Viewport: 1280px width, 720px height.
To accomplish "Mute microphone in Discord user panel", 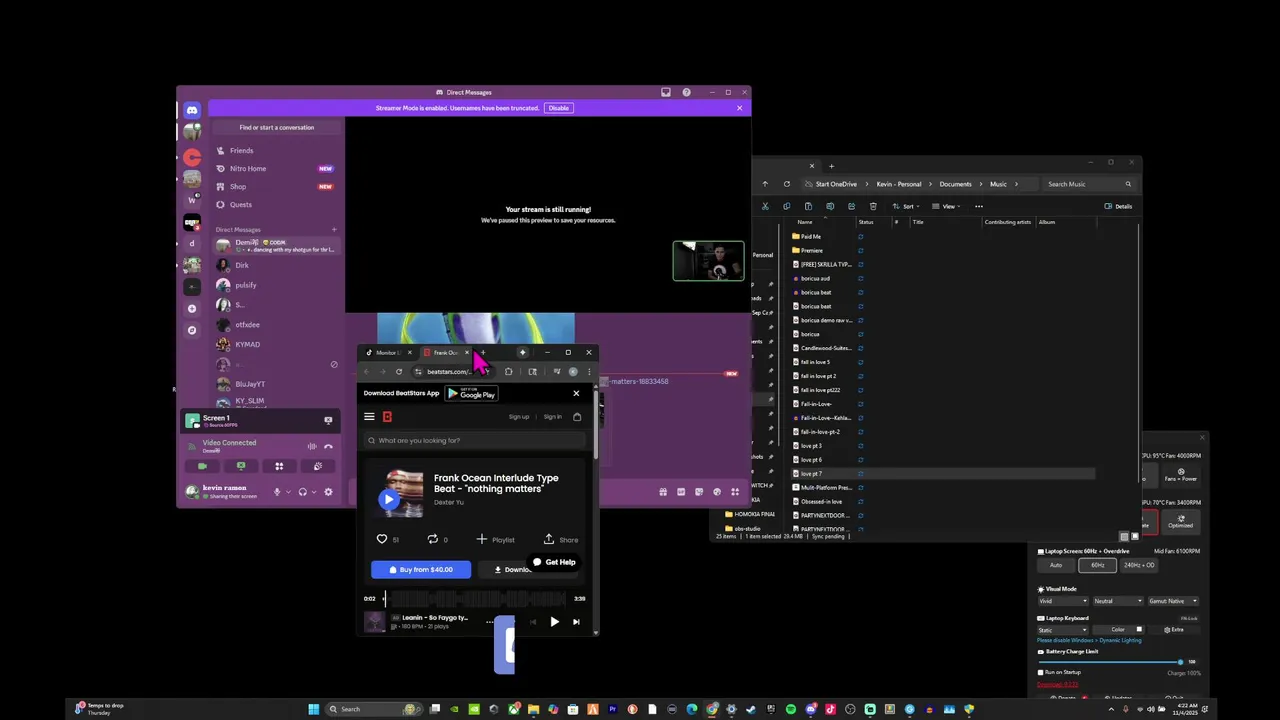I will (x=277, y=491).
